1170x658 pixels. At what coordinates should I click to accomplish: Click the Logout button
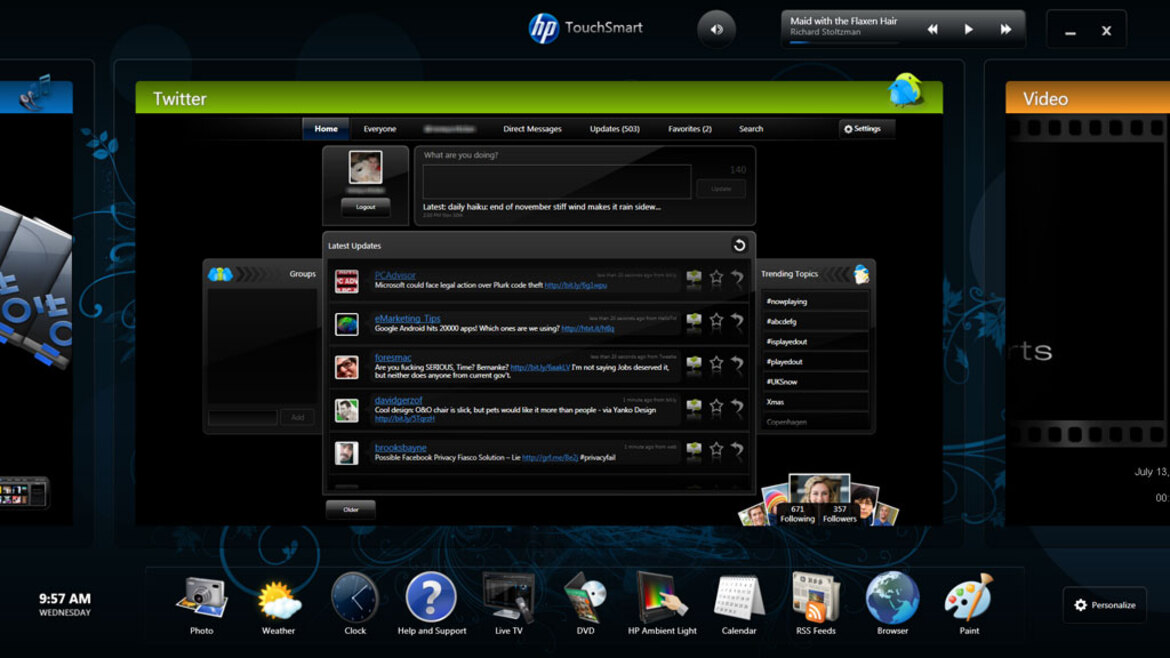[x=366, y=207]
